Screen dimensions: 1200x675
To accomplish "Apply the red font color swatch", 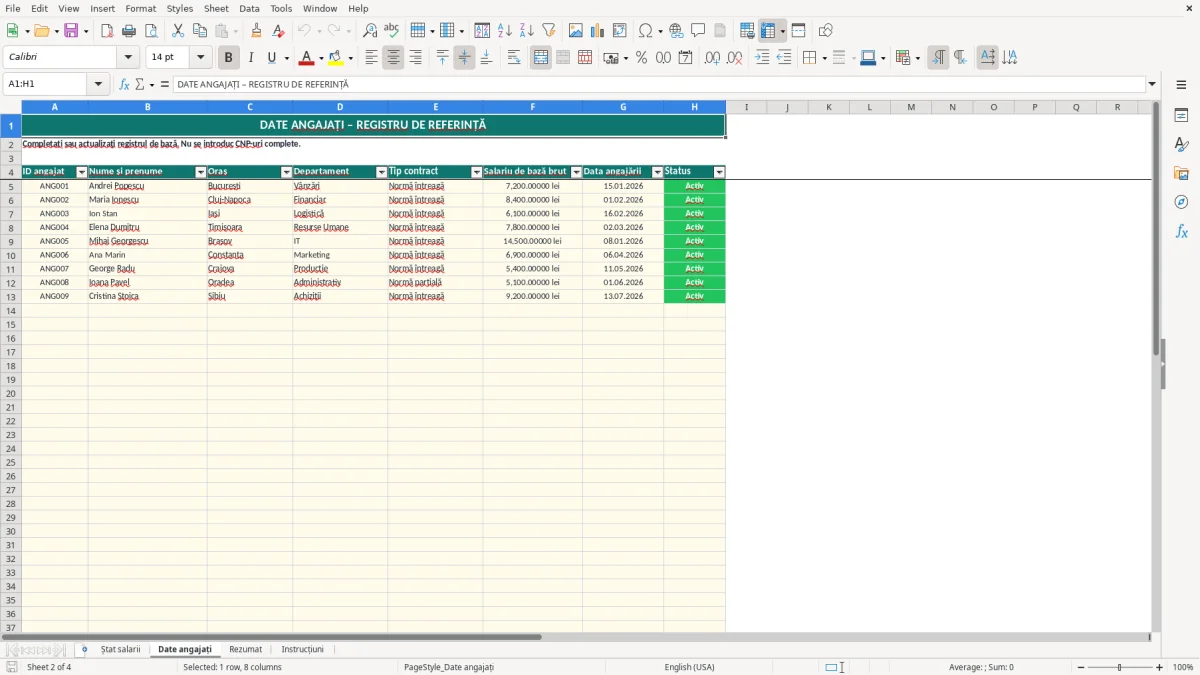I will click(x=307, y=58).
